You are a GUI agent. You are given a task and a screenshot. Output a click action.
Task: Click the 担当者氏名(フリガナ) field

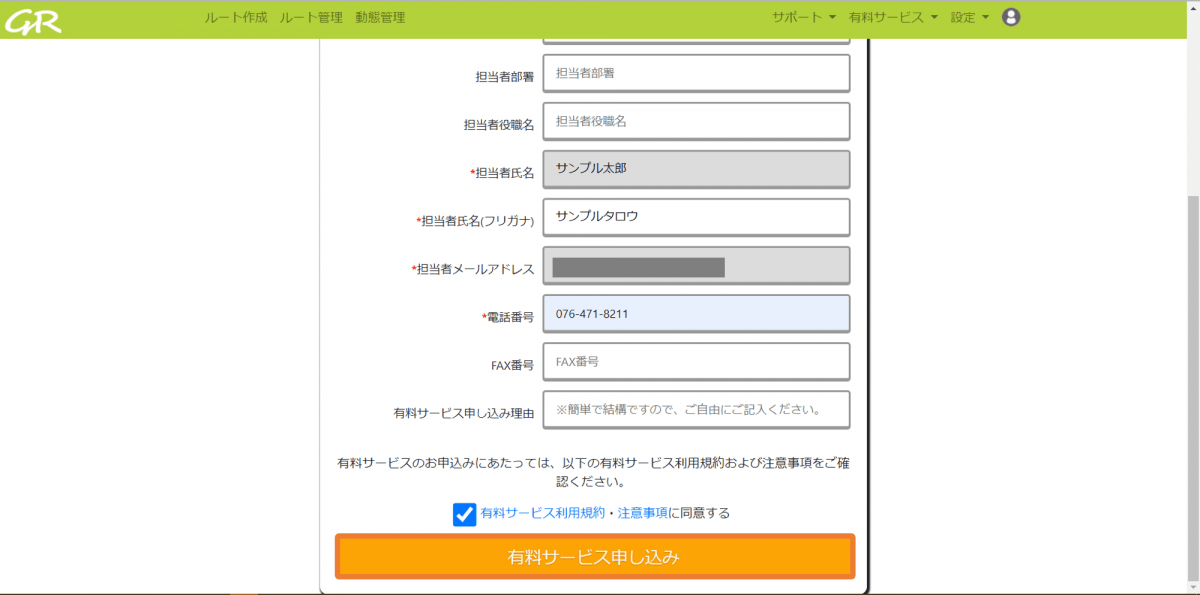click(696, 217)
